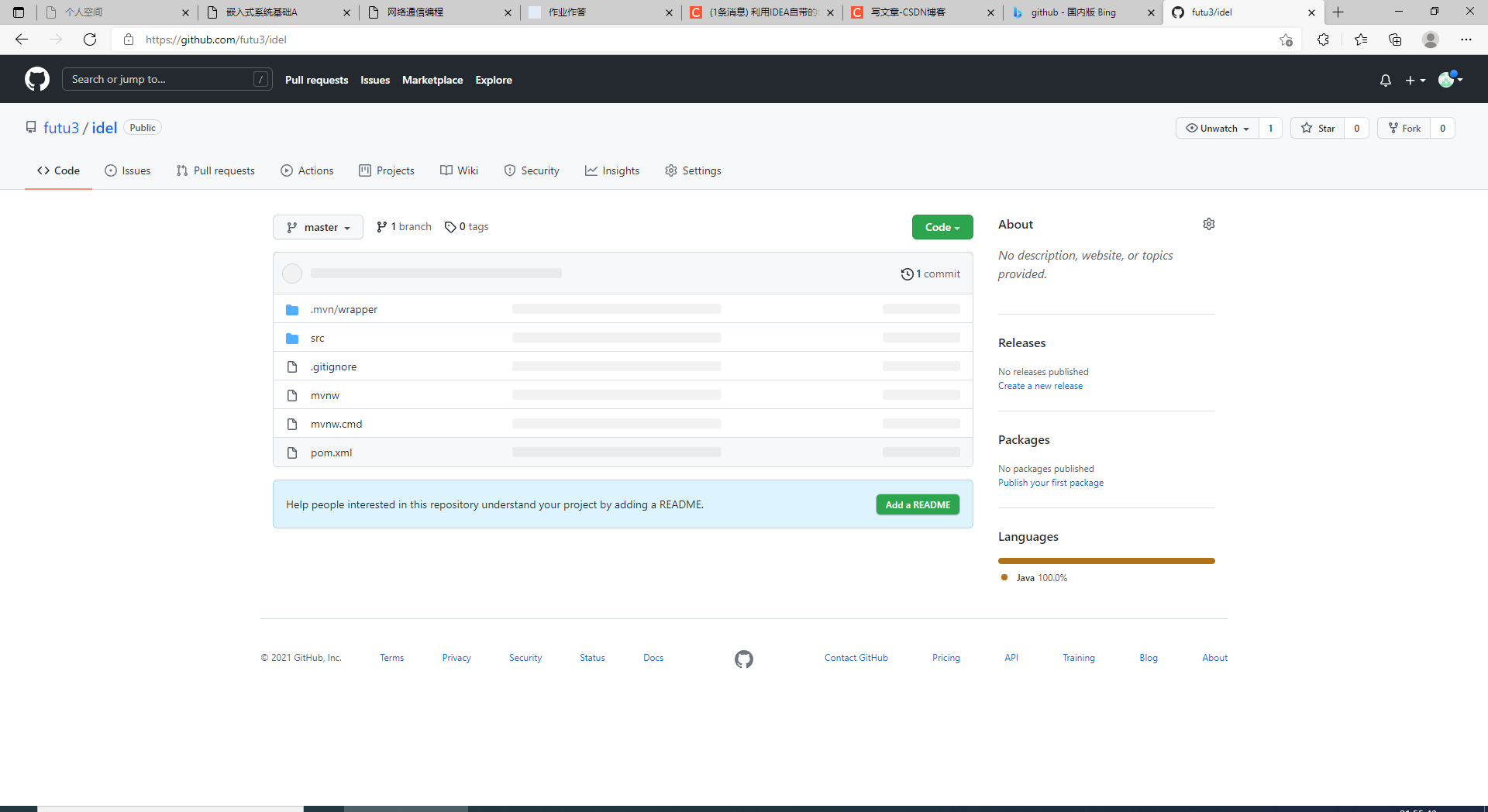1488x812 pixels.
Task: Open footer Terms link
Action: click(x=392, y=658)
